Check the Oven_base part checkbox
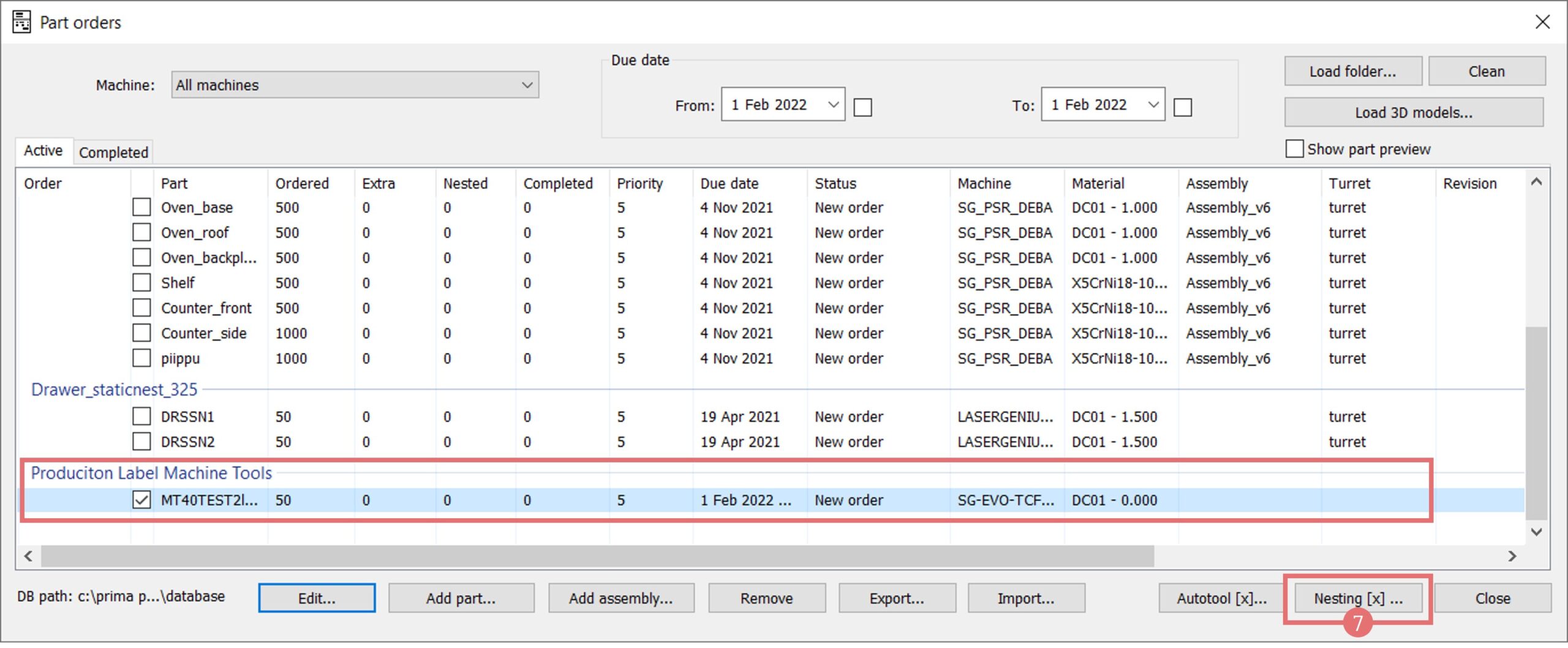The image size is (1568, 648). (x=141, y=207)
